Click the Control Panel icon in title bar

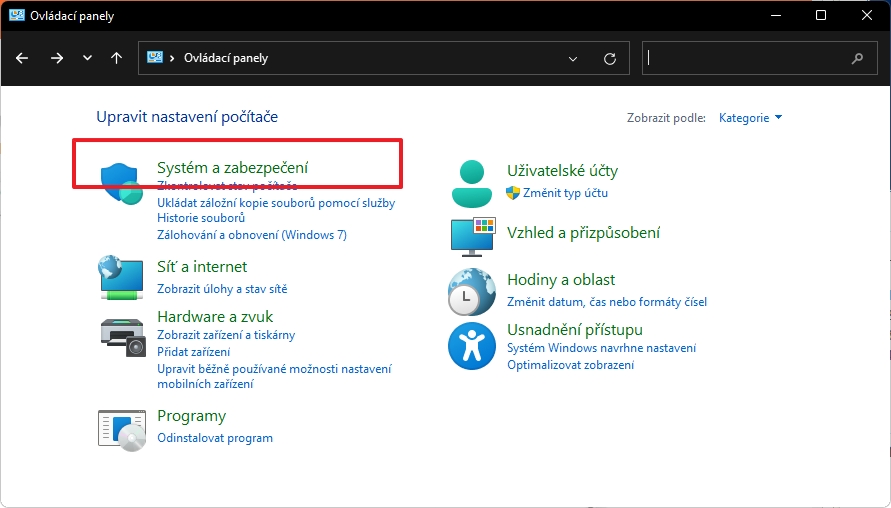tap(16, 15)
